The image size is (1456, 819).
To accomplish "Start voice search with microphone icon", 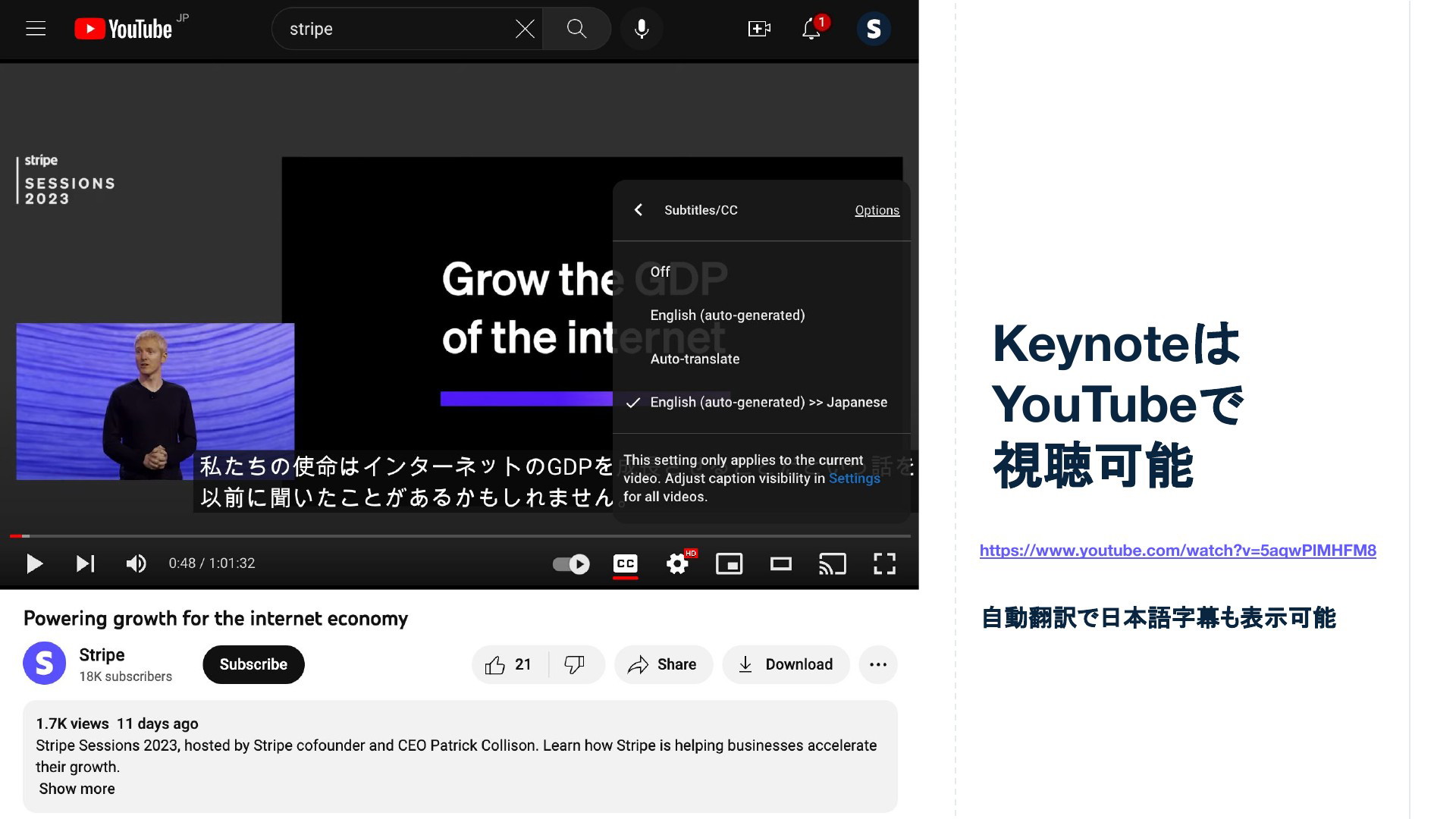I will [642, 29].
